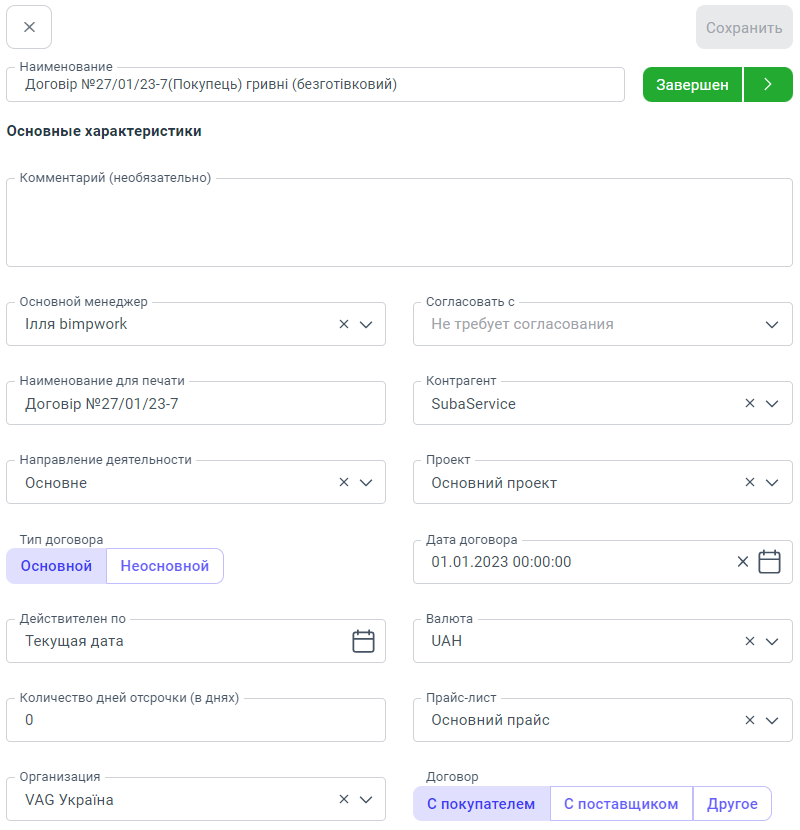Clear the Контрагент SubaService value
The image size is (800, 830).
750,403
